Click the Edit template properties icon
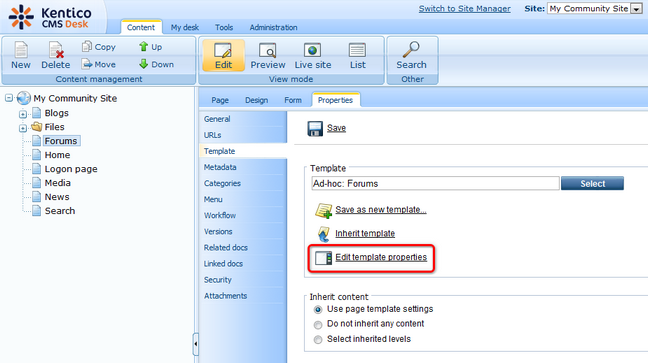 (324, 258)
